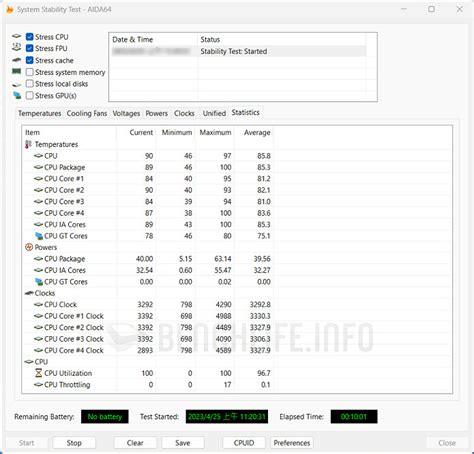This screenshot has height=454, width=474.
Task: Click the Maximum column header
Action: pyautogui.click(x=215, y=133)
